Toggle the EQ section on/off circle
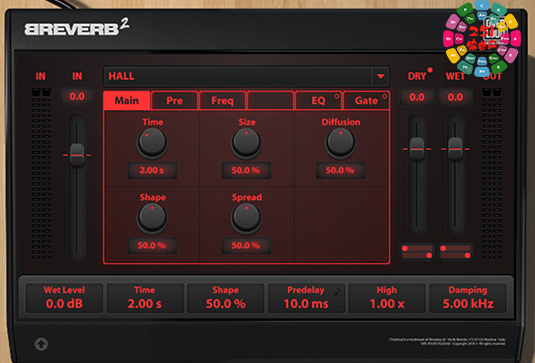The image size is (535, 363). (336, 96)
